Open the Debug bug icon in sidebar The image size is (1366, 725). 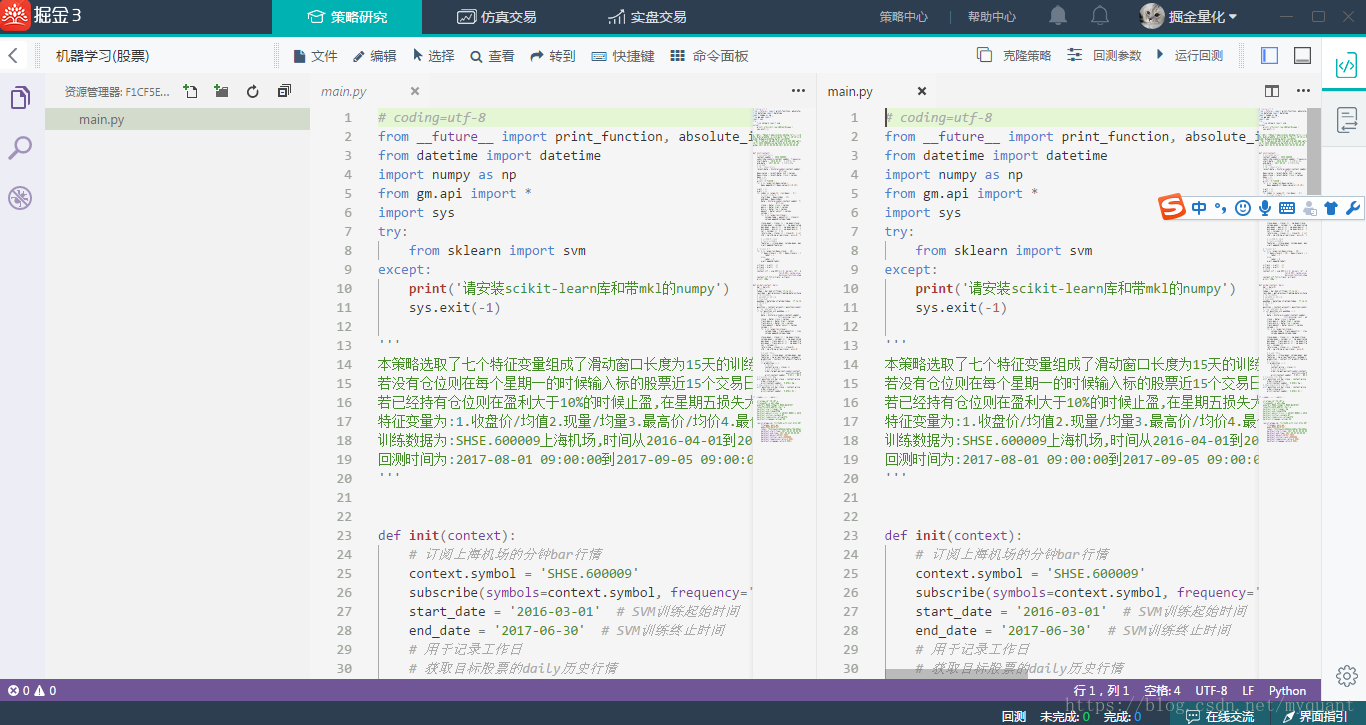pos(20,198)
